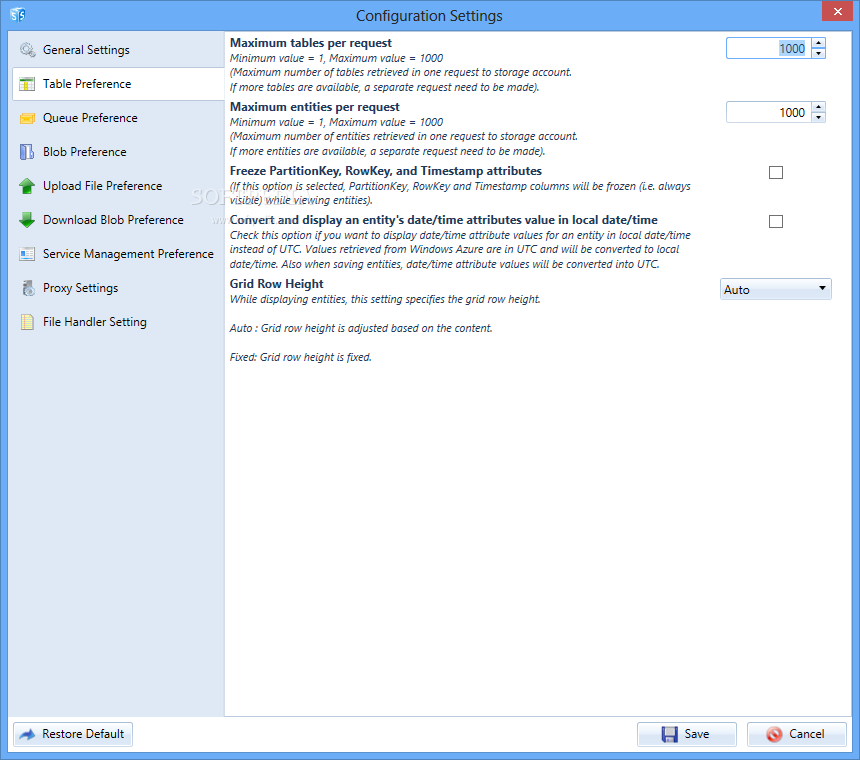
Task: Click the Proxy Settings icon
Action: pyautogui.click(x=27, y=288)
